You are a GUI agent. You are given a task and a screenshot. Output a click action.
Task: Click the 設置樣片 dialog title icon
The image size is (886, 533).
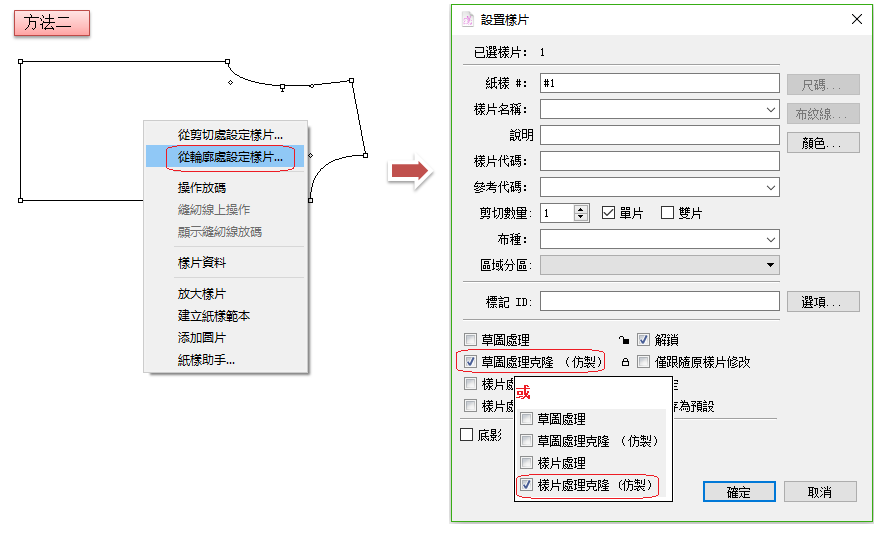(x=467, y=19)
